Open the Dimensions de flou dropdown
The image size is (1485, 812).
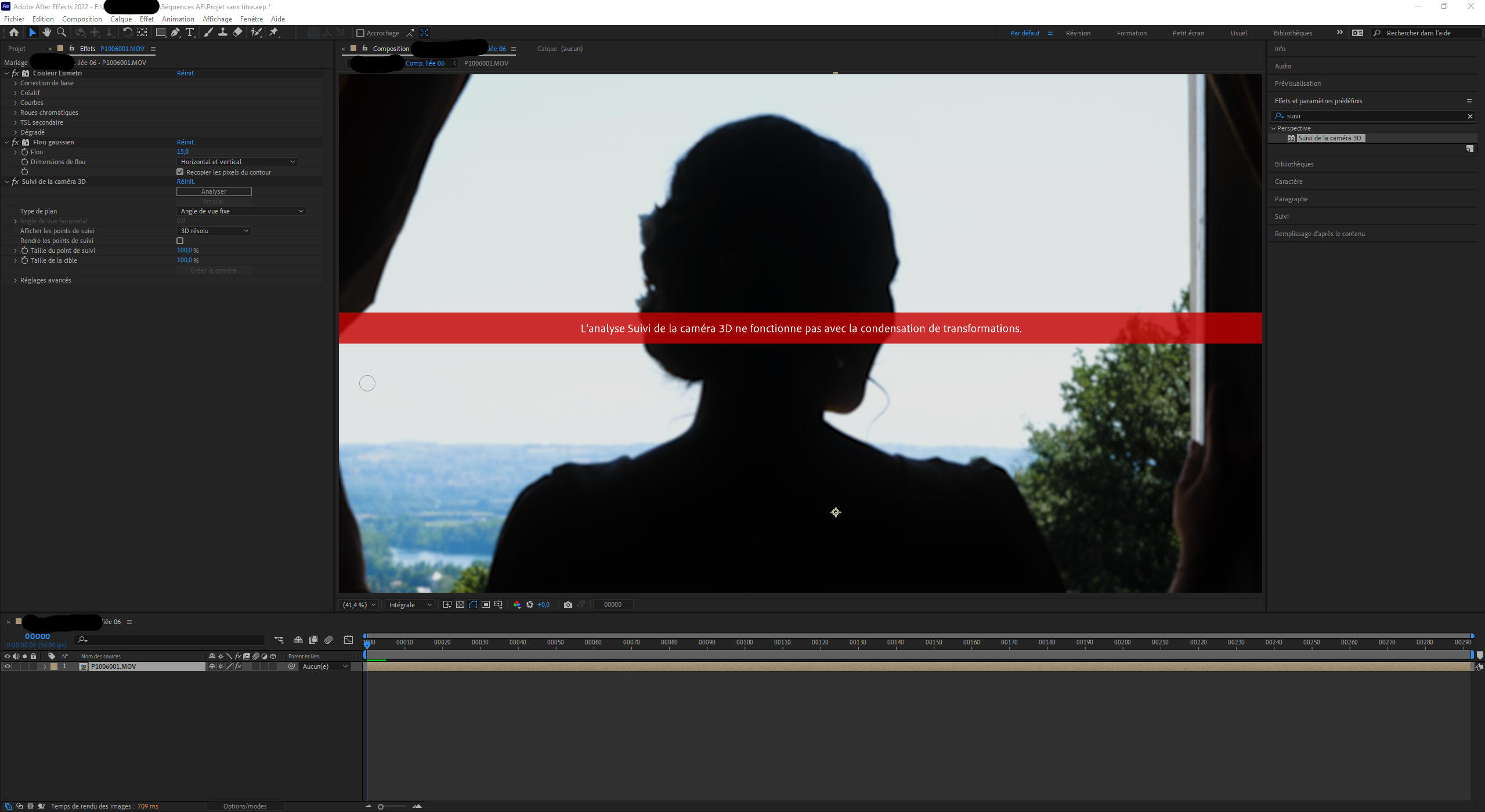tap(237, 162)
